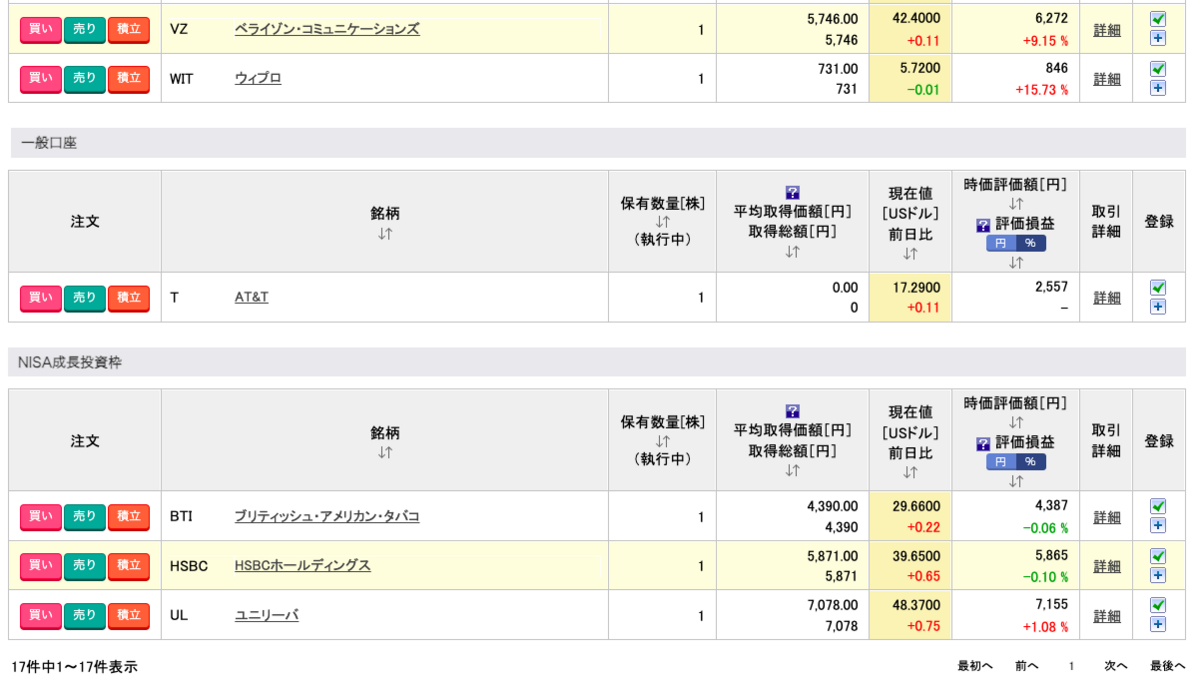Click the 買い button for BTI
This screenshot has width=1200, height=688.
point(41,517)
